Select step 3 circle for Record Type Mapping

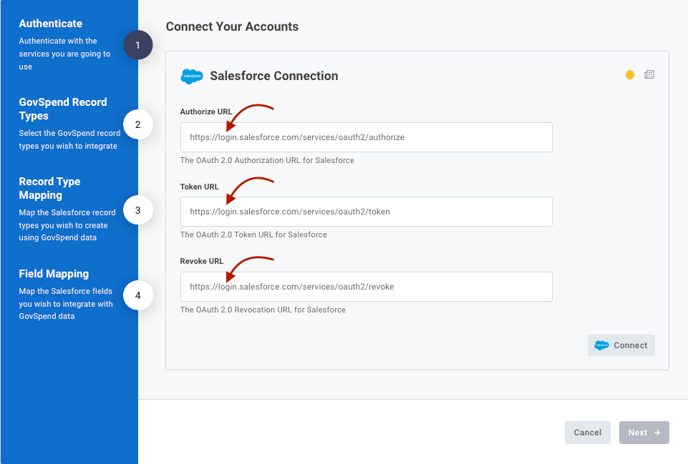coord(138,210)
